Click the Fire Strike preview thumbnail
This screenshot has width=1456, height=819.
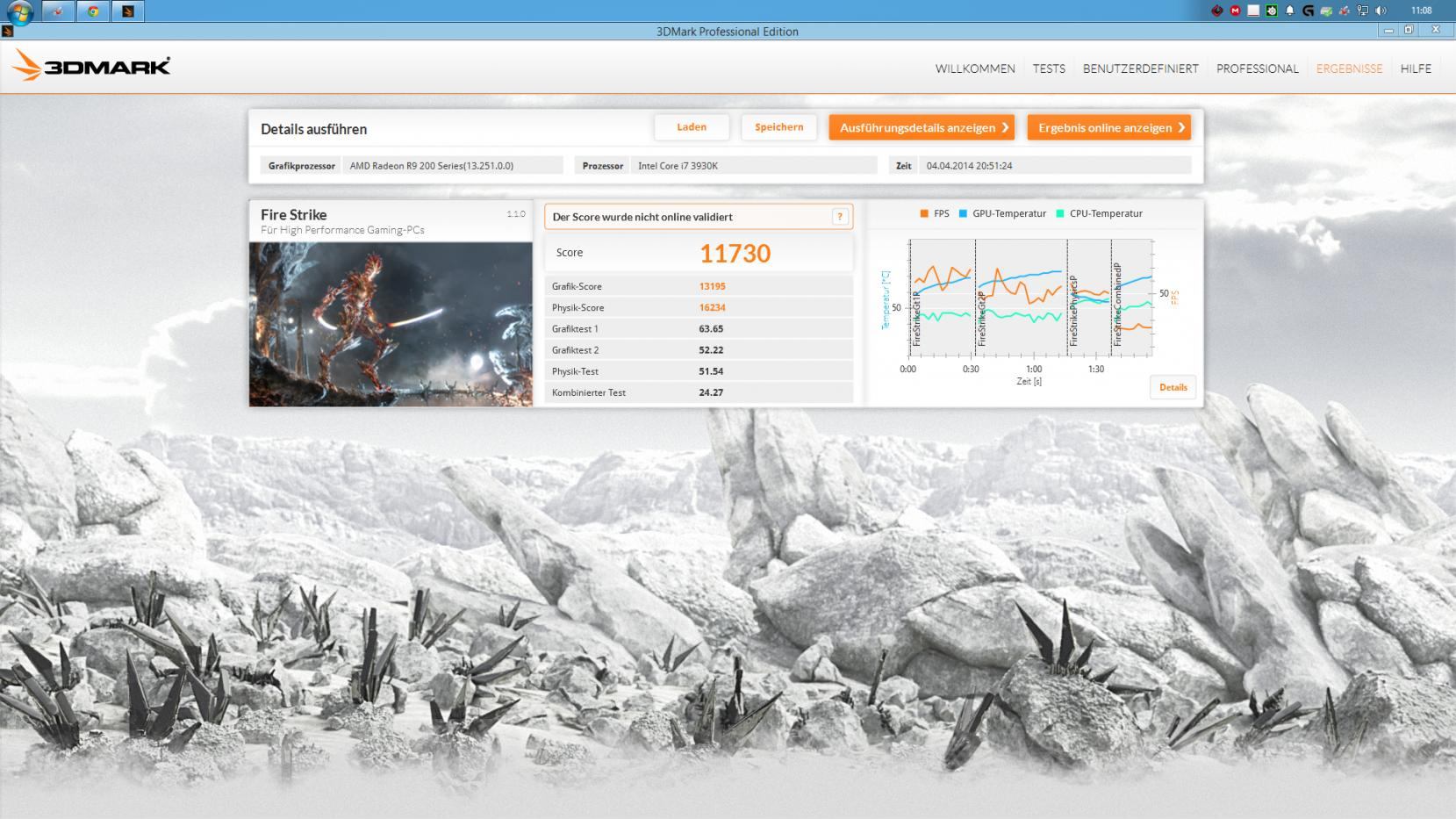click(x=391, y=324)
